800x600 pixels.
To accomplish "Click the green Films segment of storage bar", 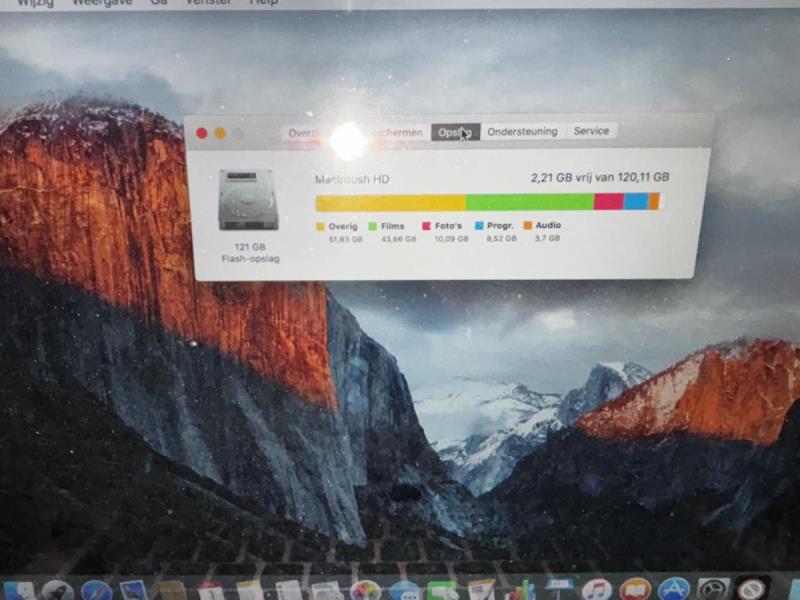I will click(x=529, y=202).
